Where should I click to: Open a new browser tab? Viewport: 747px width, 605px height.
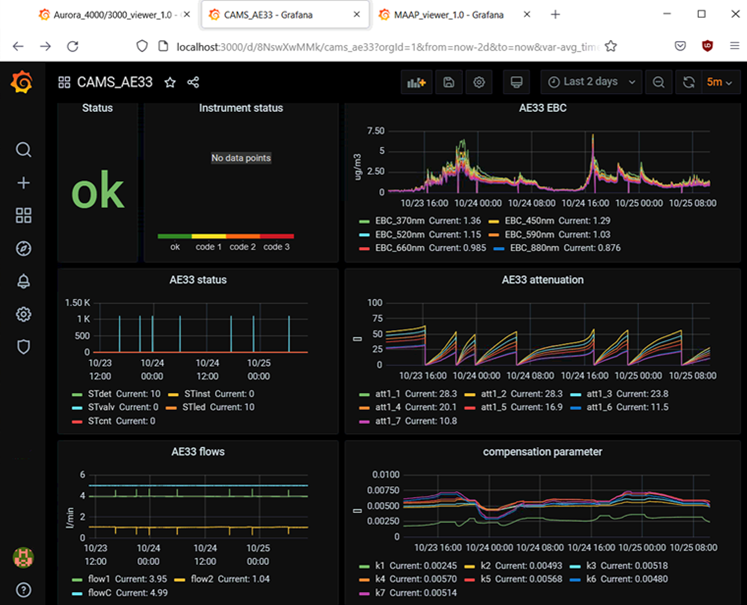coord(555,15)
